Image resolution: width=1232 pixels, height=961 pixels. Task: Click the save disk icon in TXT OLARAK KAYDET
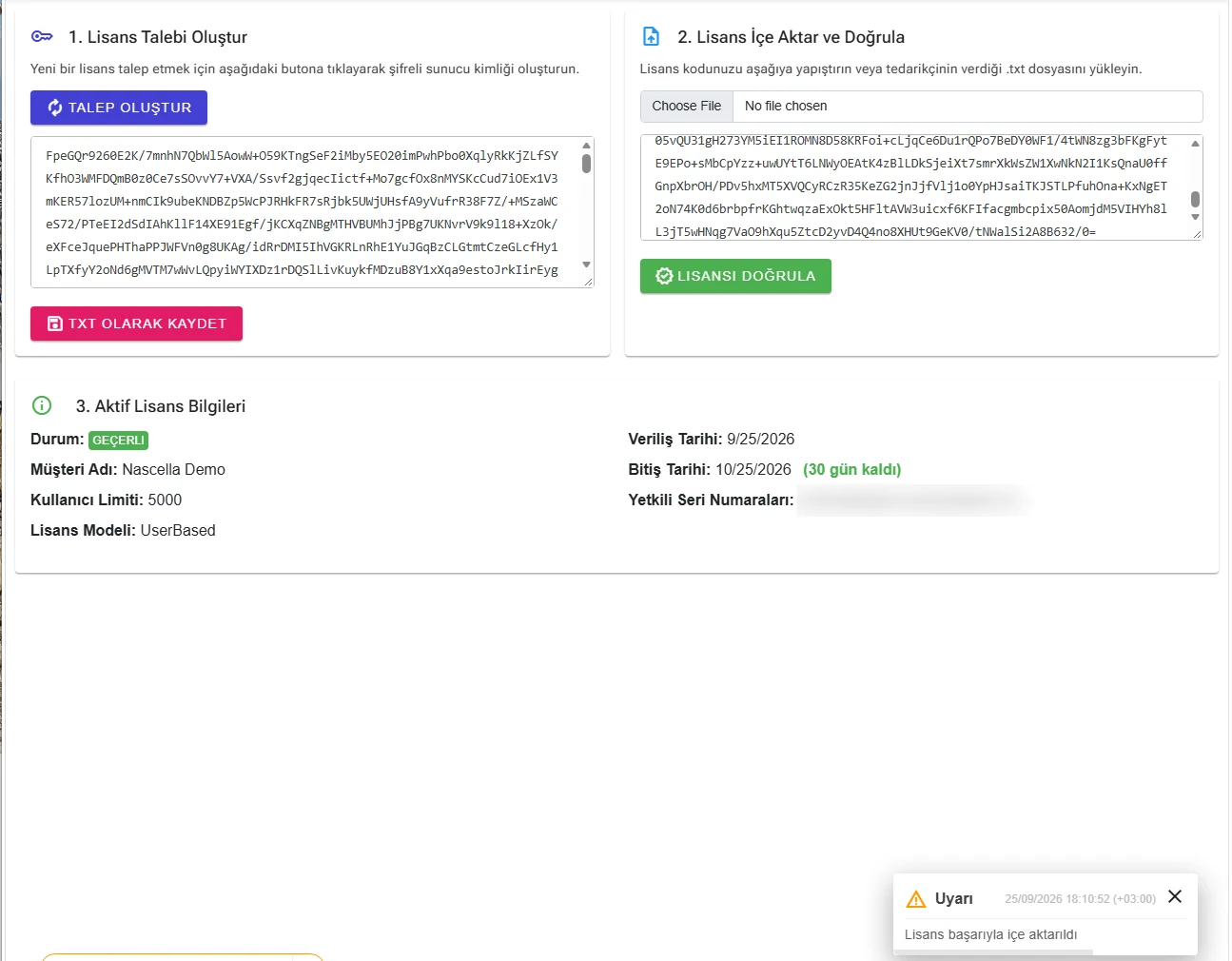(55, 324)
